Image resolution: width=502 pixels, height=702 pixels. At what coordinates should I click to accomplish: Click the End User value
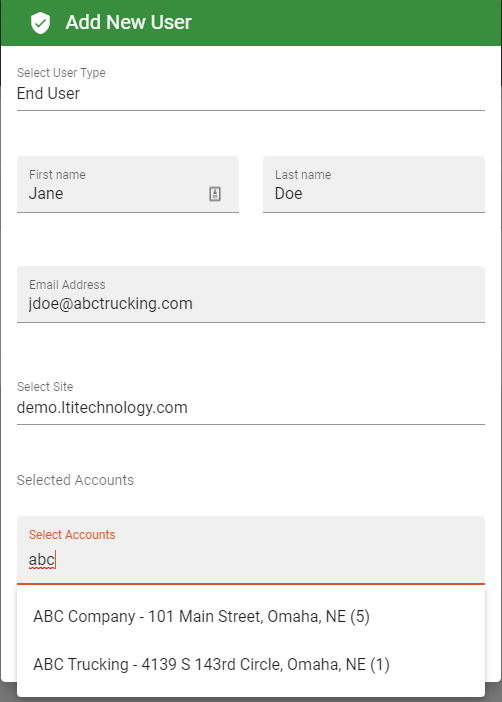coord(48,94)
